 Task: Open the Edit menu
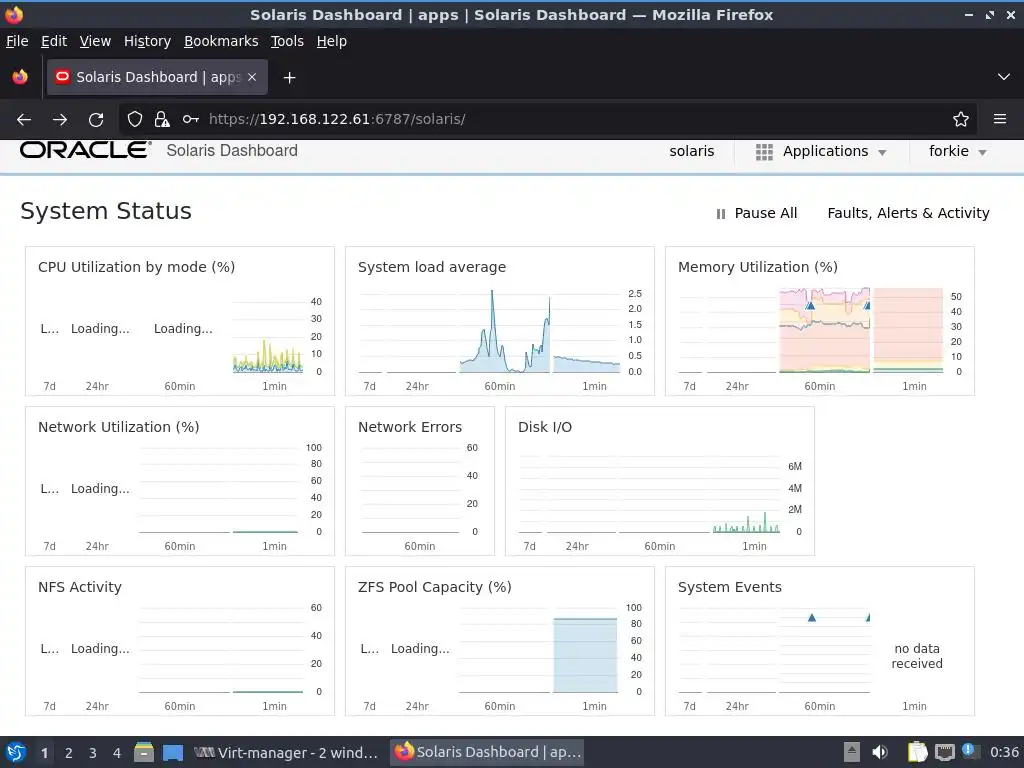54,41
